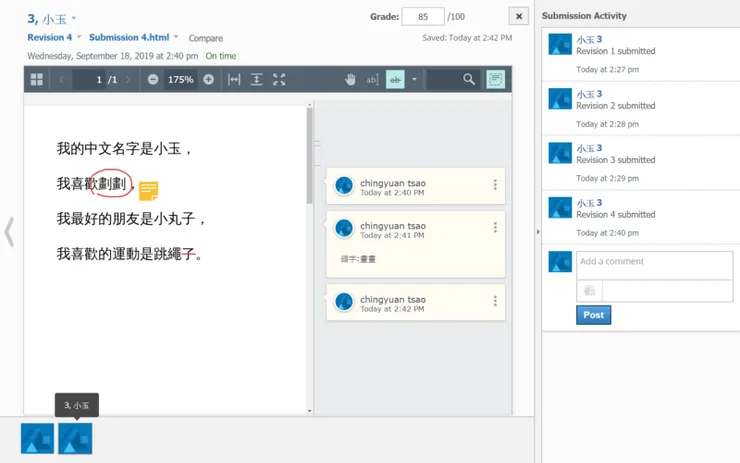
Task: Post the submission comment
Action: 593,315
